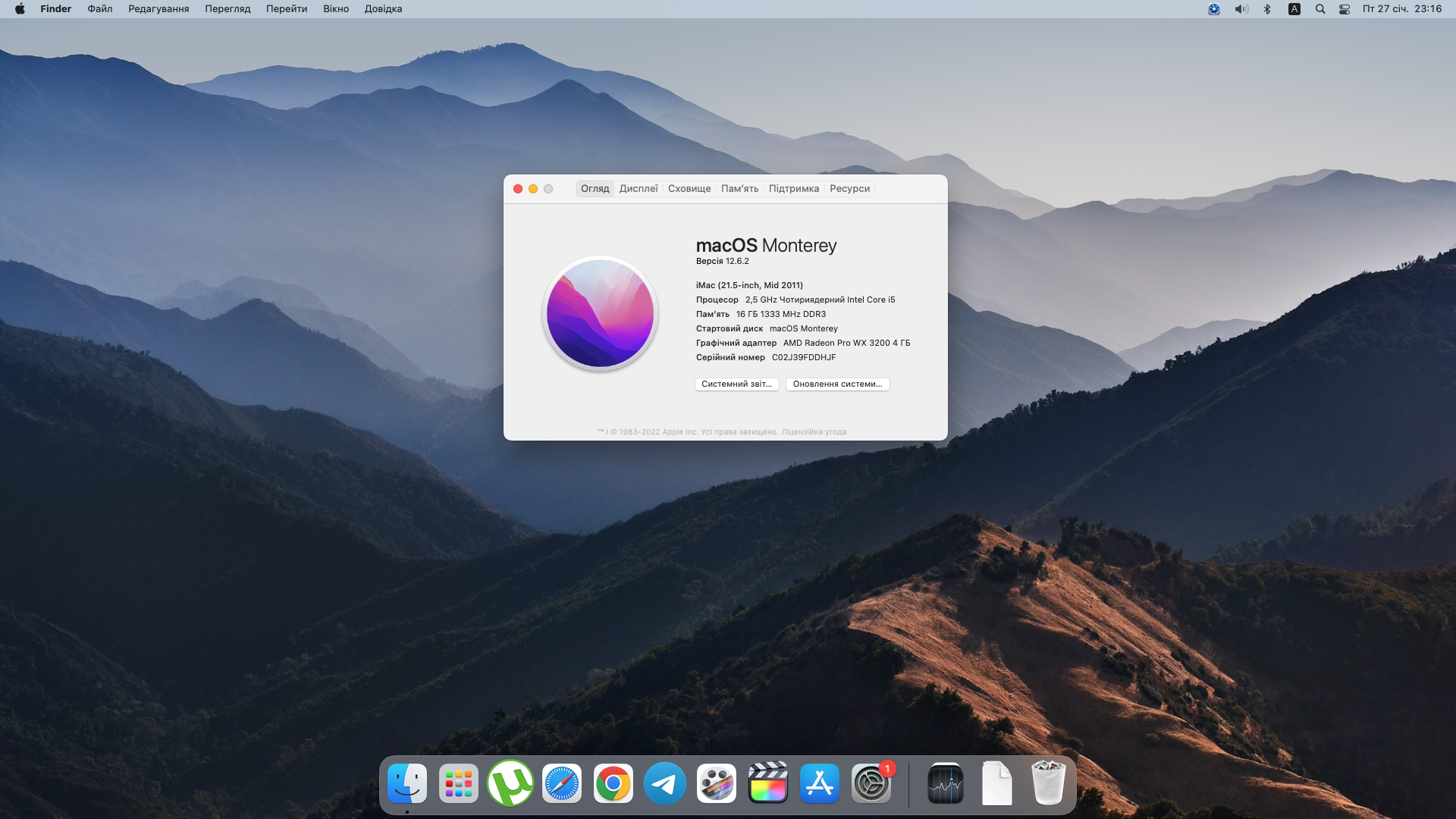The width and height of the screenshot is (1456, 819).
Task: Click the Bluetooth menu bar icon
Action: (x=1267, y=9)
